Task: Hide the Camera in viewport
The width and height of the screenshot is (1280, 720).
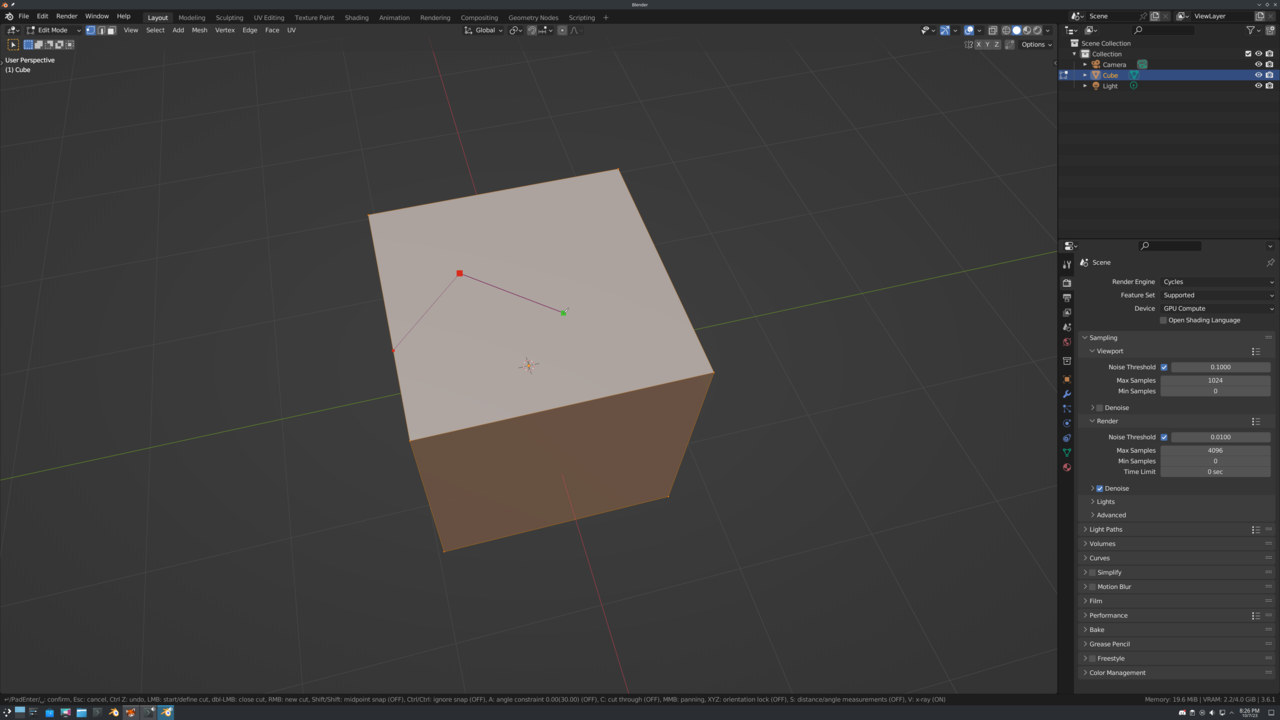Action: [x=1258, y=64]
